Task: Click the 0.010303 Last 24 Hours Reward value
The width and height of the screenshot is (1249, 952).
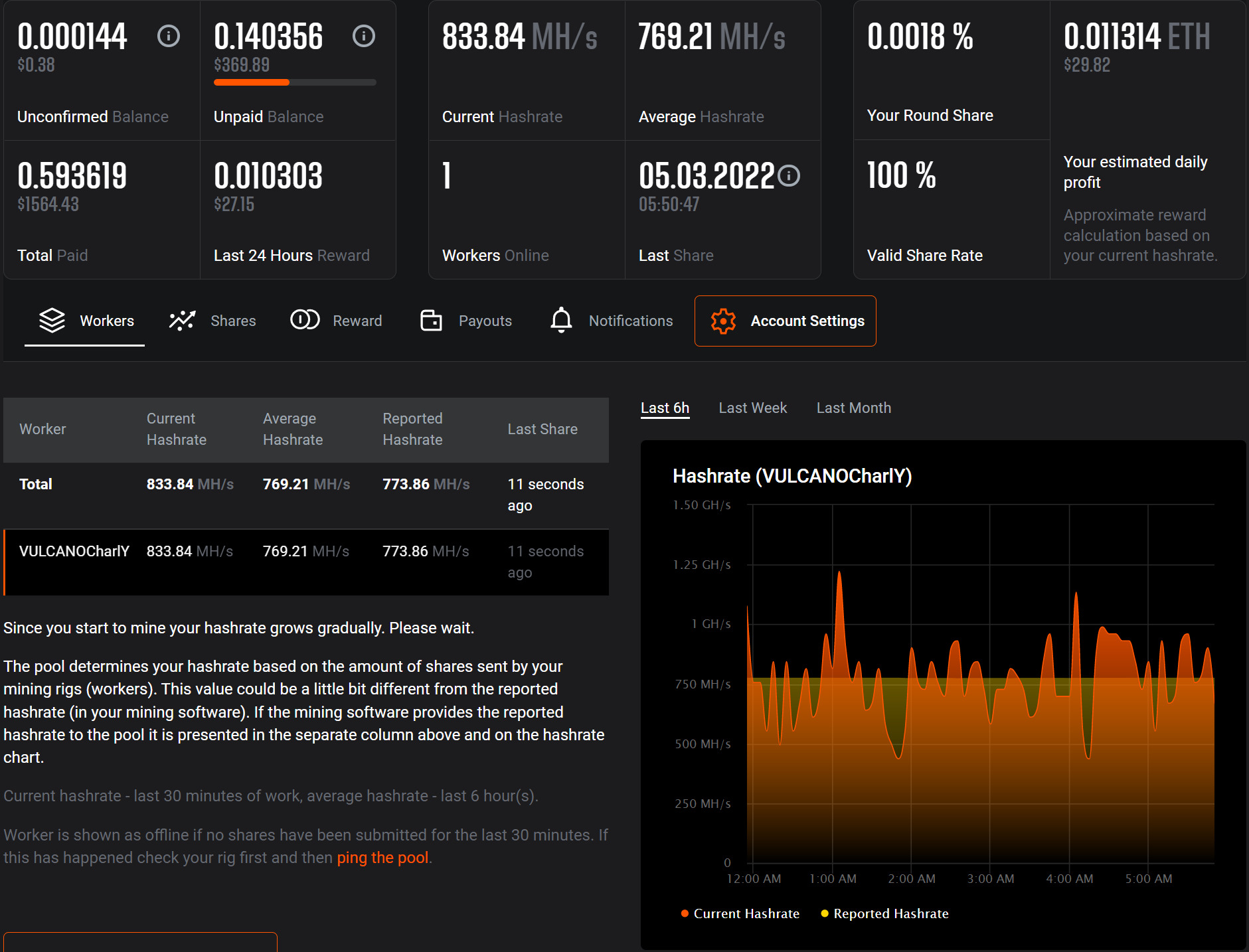Action: 268,176
